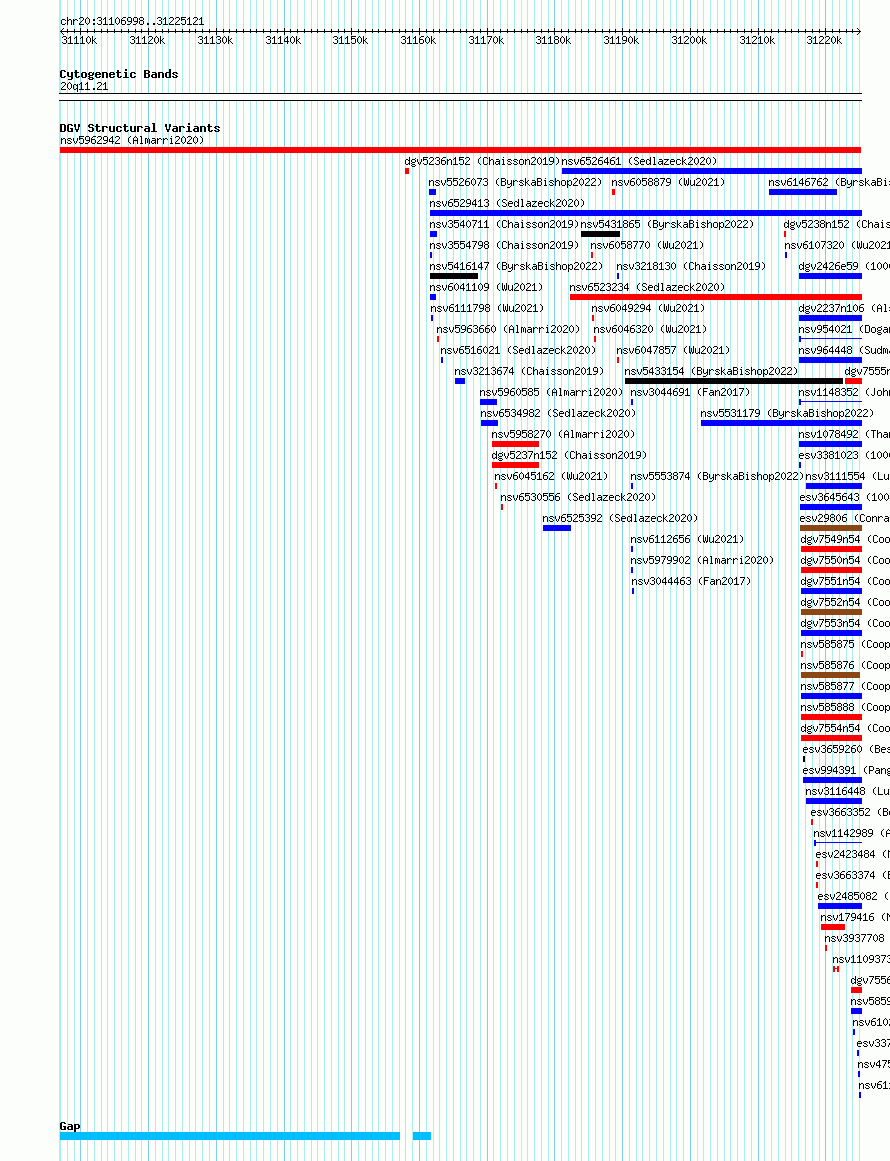The width and height of the screenshot is (890, 1161).
Task: Open variant nsv3044691 (Fan2017)
Action: coord(690,392)
